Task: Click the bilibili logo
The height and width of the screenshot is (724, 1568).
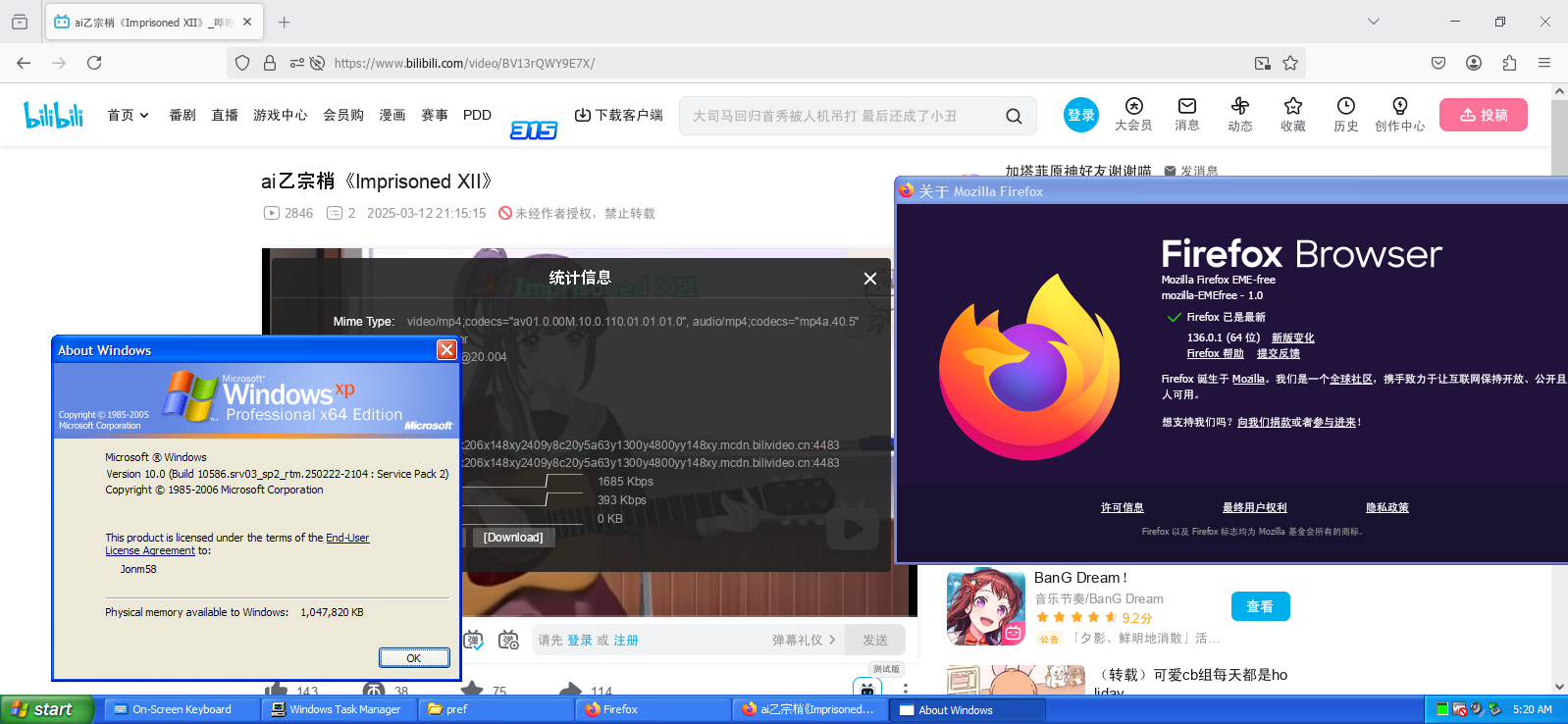Action: [x=54, y=115]
